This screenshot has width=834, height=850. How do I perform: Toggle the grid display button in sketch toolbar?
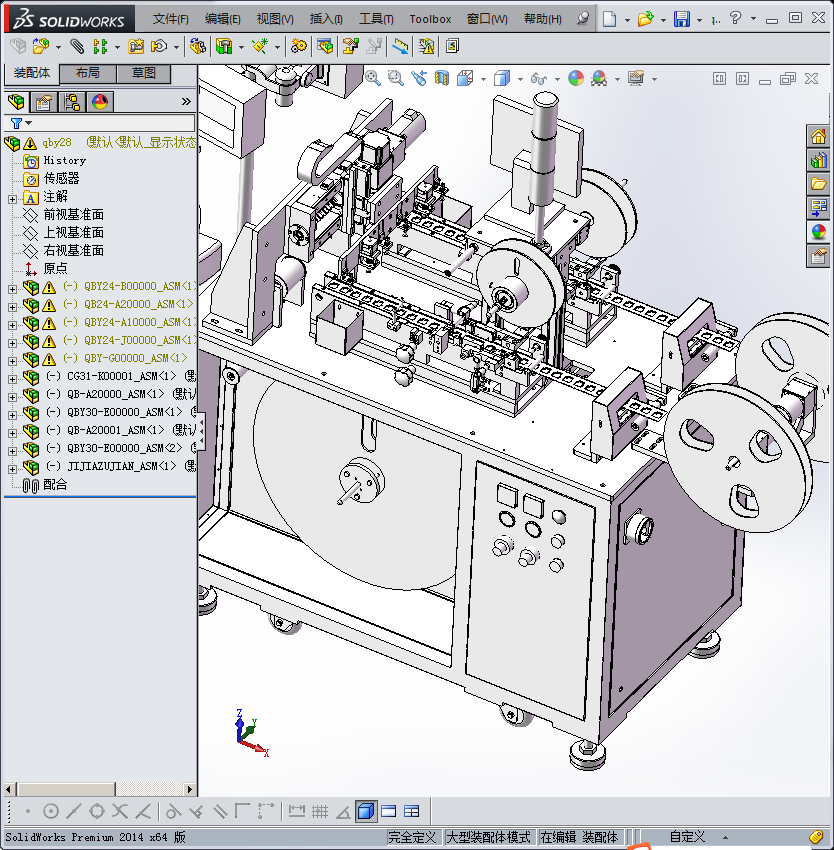[320, 811]
